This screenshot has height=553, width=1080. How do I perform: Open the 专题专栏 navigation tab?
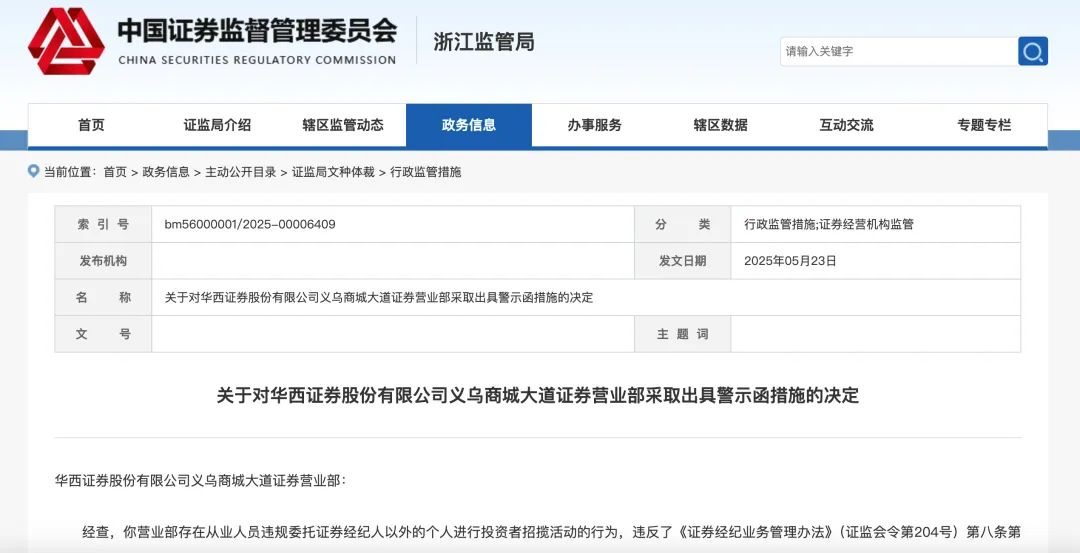tap(984, 125)
